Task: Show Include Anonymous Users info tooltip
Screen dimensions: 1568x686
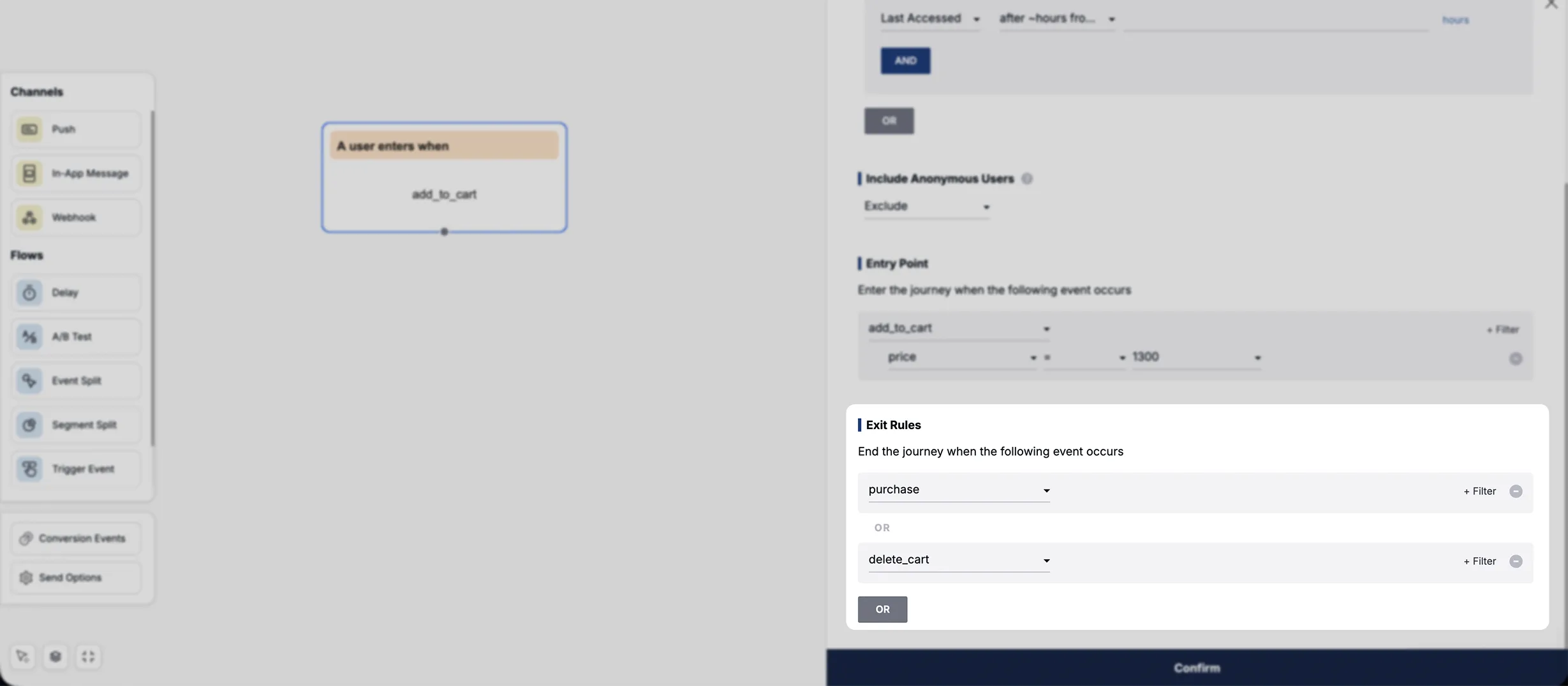Action: point(1026,179)
